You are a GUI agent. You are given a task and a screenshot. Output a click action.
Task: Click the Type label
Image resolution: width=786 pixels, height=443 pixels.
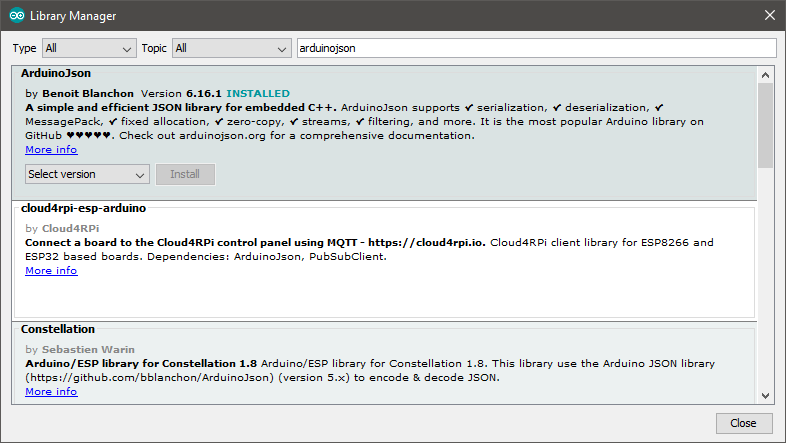tap(24, 48)
